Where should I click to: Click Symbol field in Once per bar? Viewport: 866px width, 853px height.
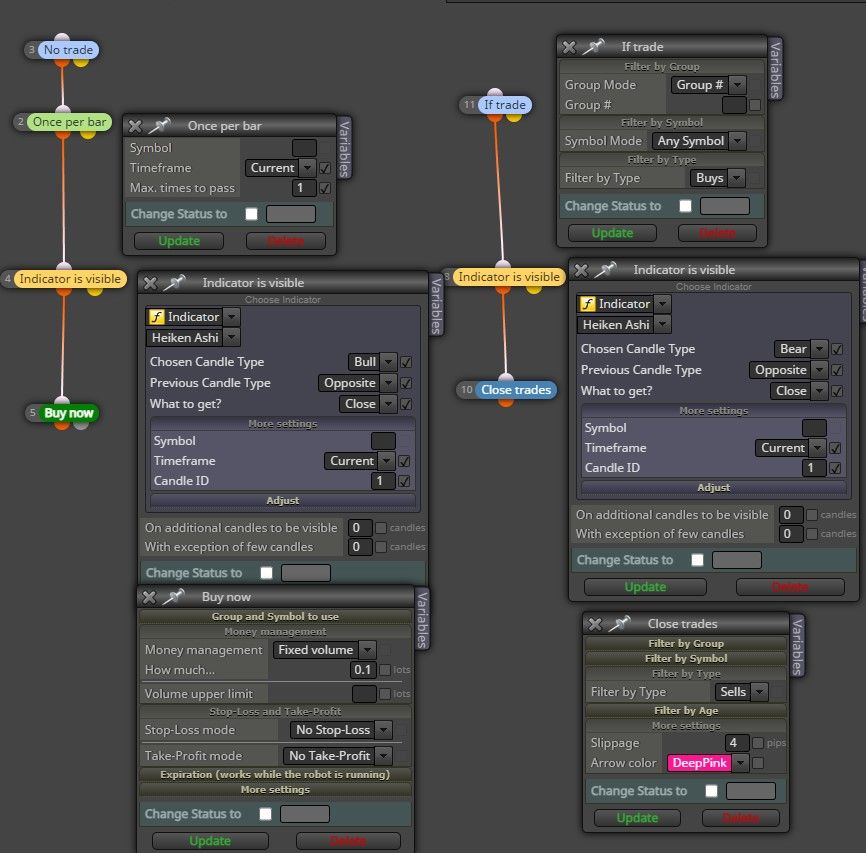coord(304,148)
